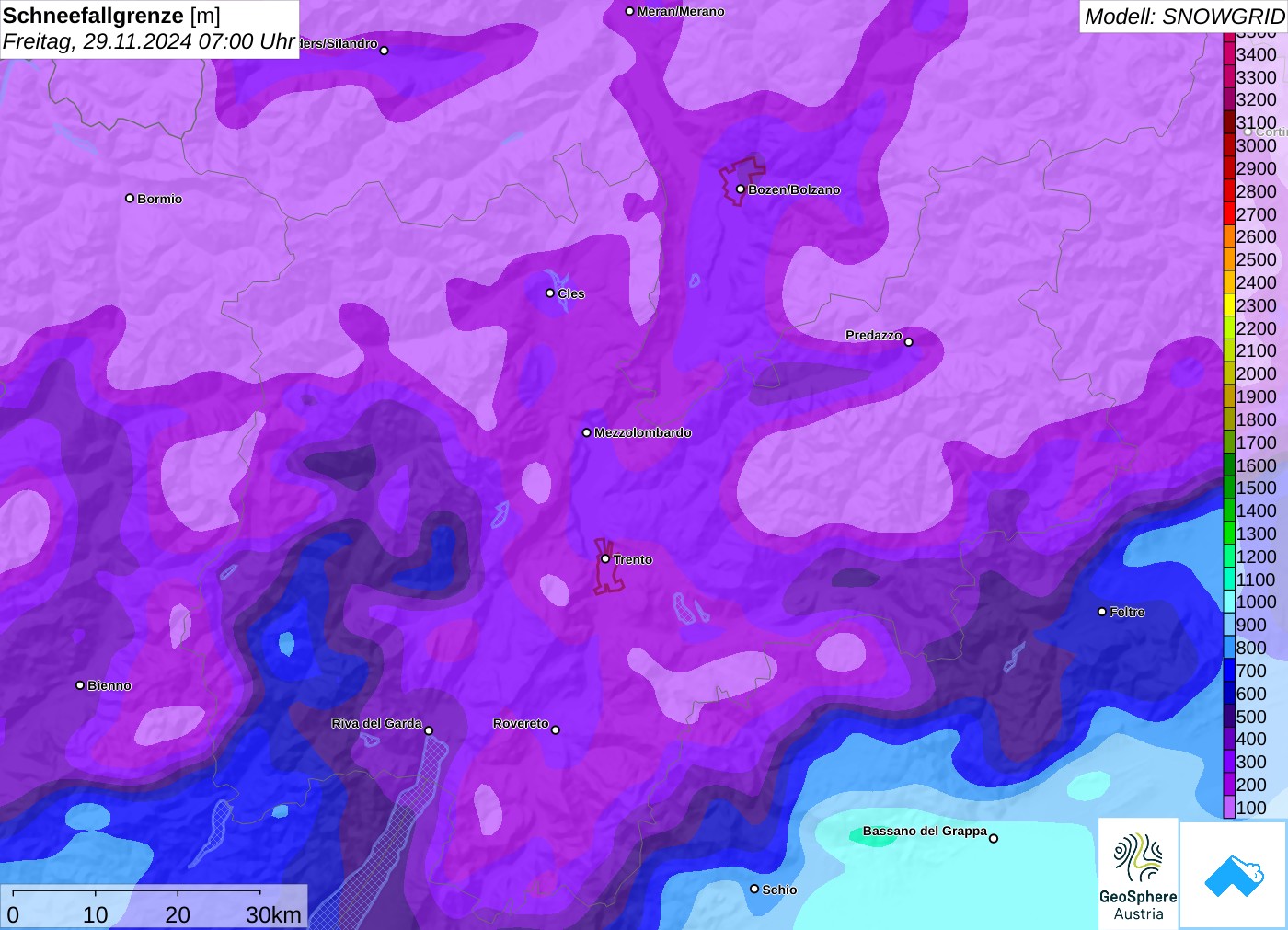Click the 'Riva del Garda' label text
Screen dimensions: 1288x930
pos(376,723)
